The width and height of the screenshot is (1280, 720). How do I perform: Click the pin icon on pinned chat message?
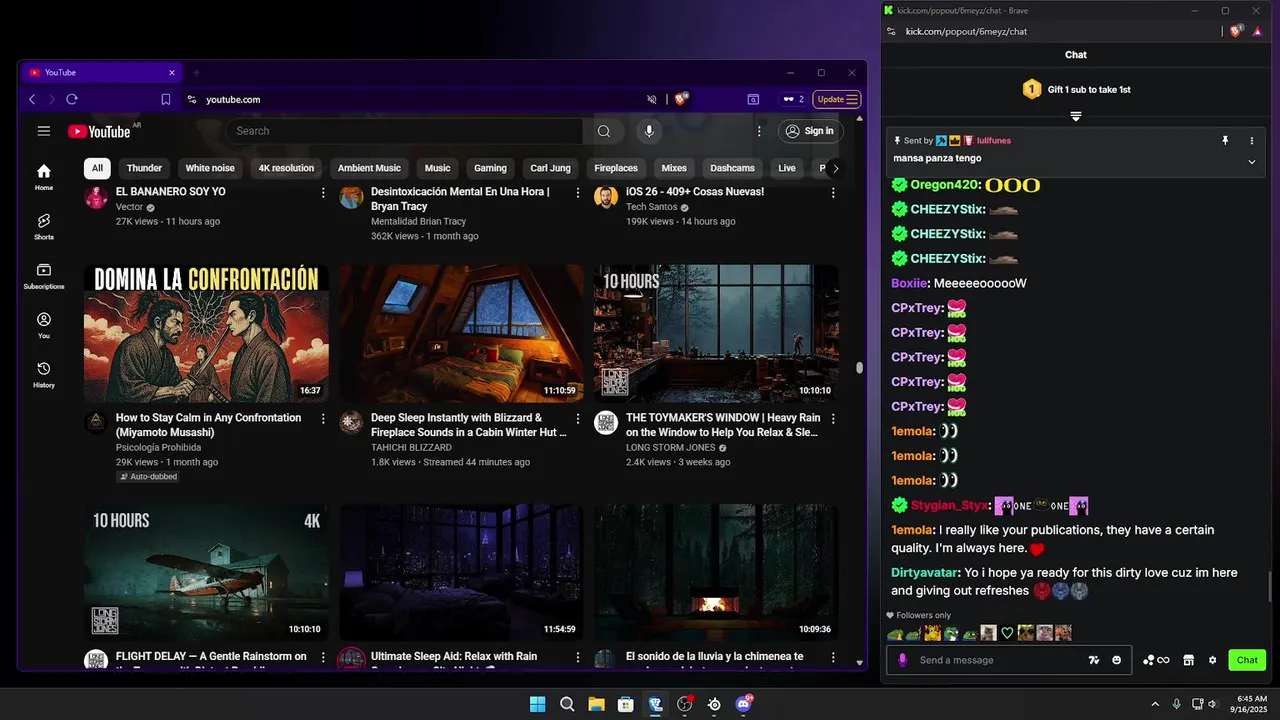pos(1225,141)
